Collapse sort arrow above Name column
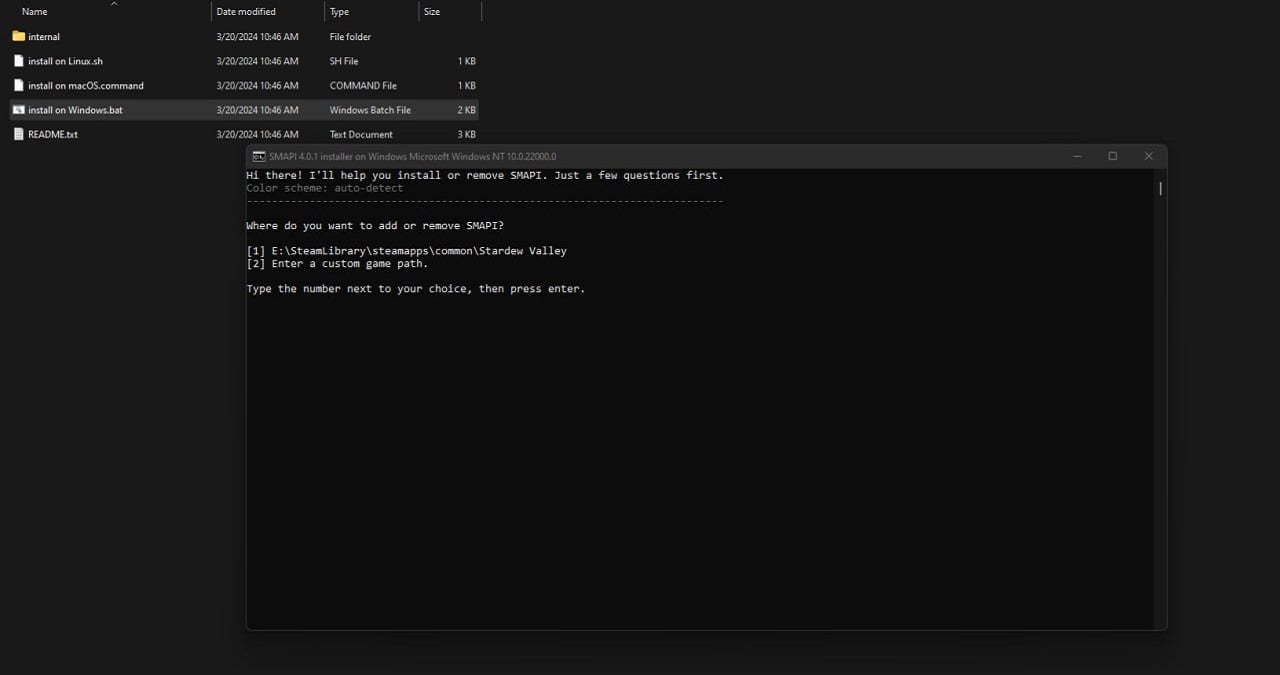1280x675 pixels. 114,4
